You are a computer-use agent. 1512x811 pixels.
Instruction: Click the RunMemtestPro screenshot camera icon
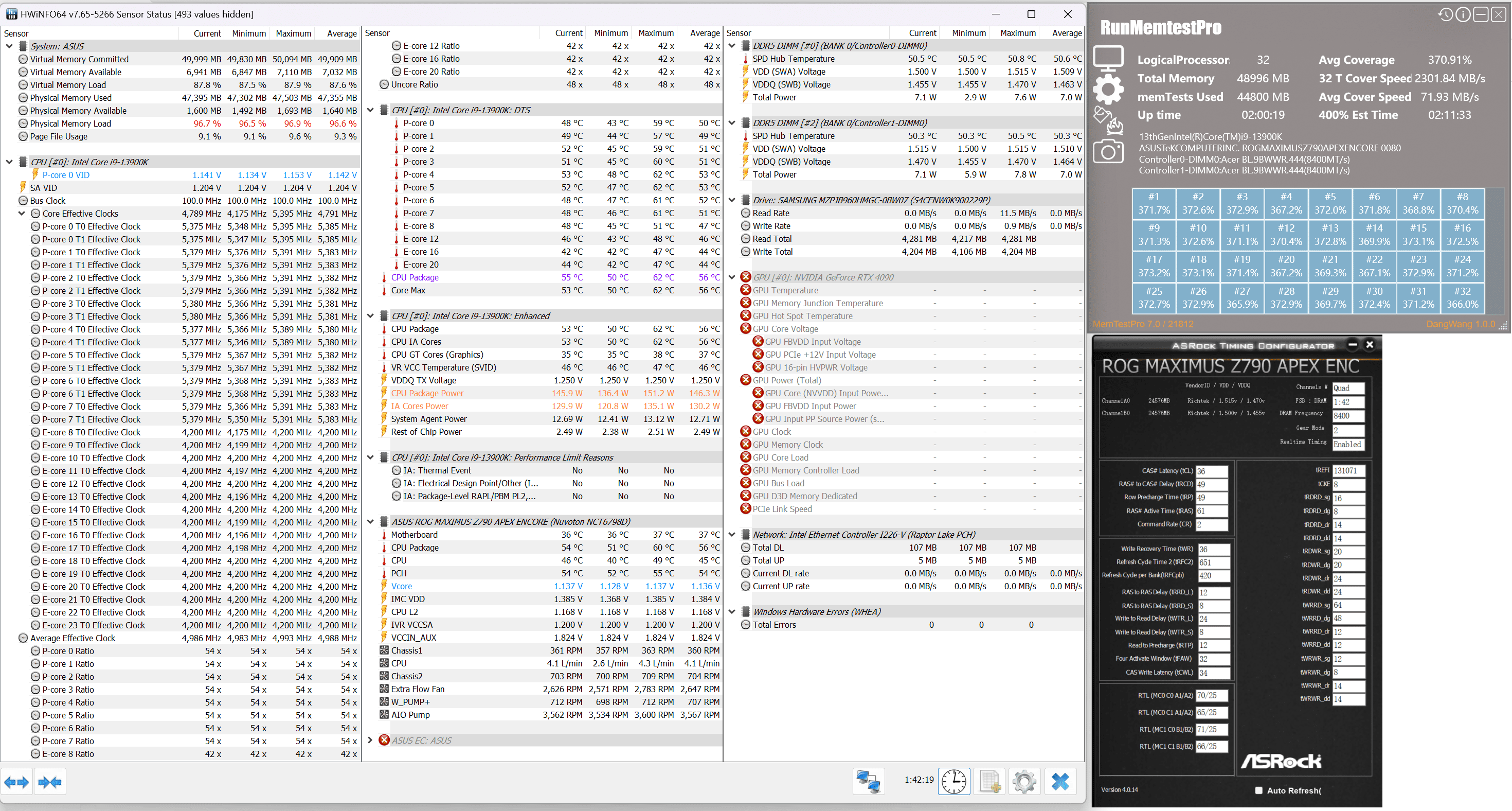[1108, 151]
